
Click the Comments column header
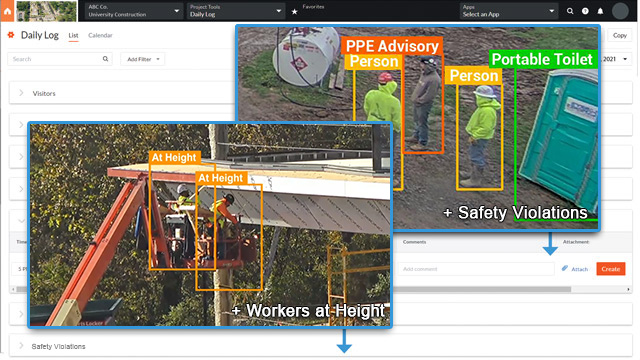414,242
